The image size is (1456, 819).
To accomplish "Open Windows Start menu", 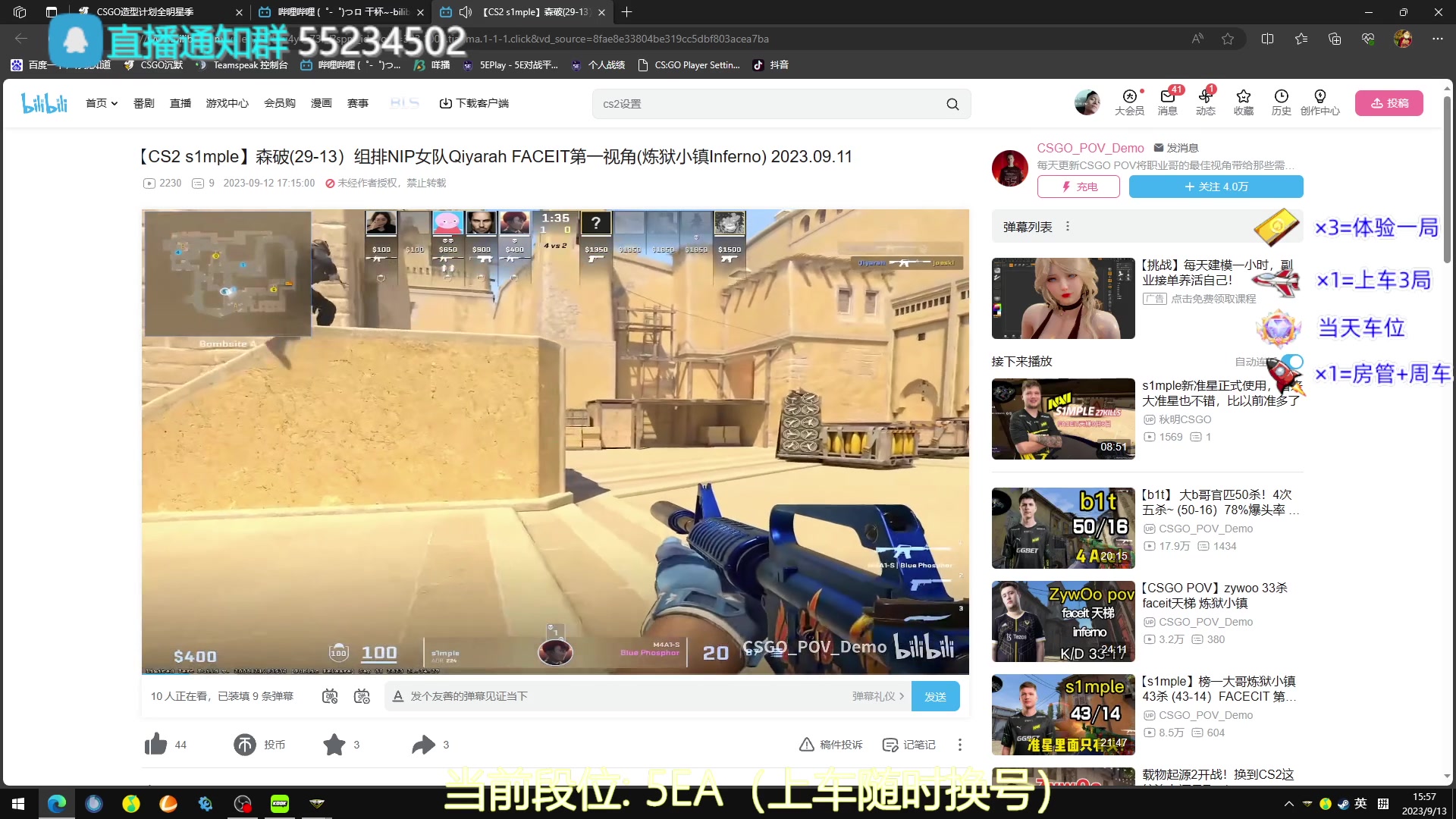I will point(18,803).
